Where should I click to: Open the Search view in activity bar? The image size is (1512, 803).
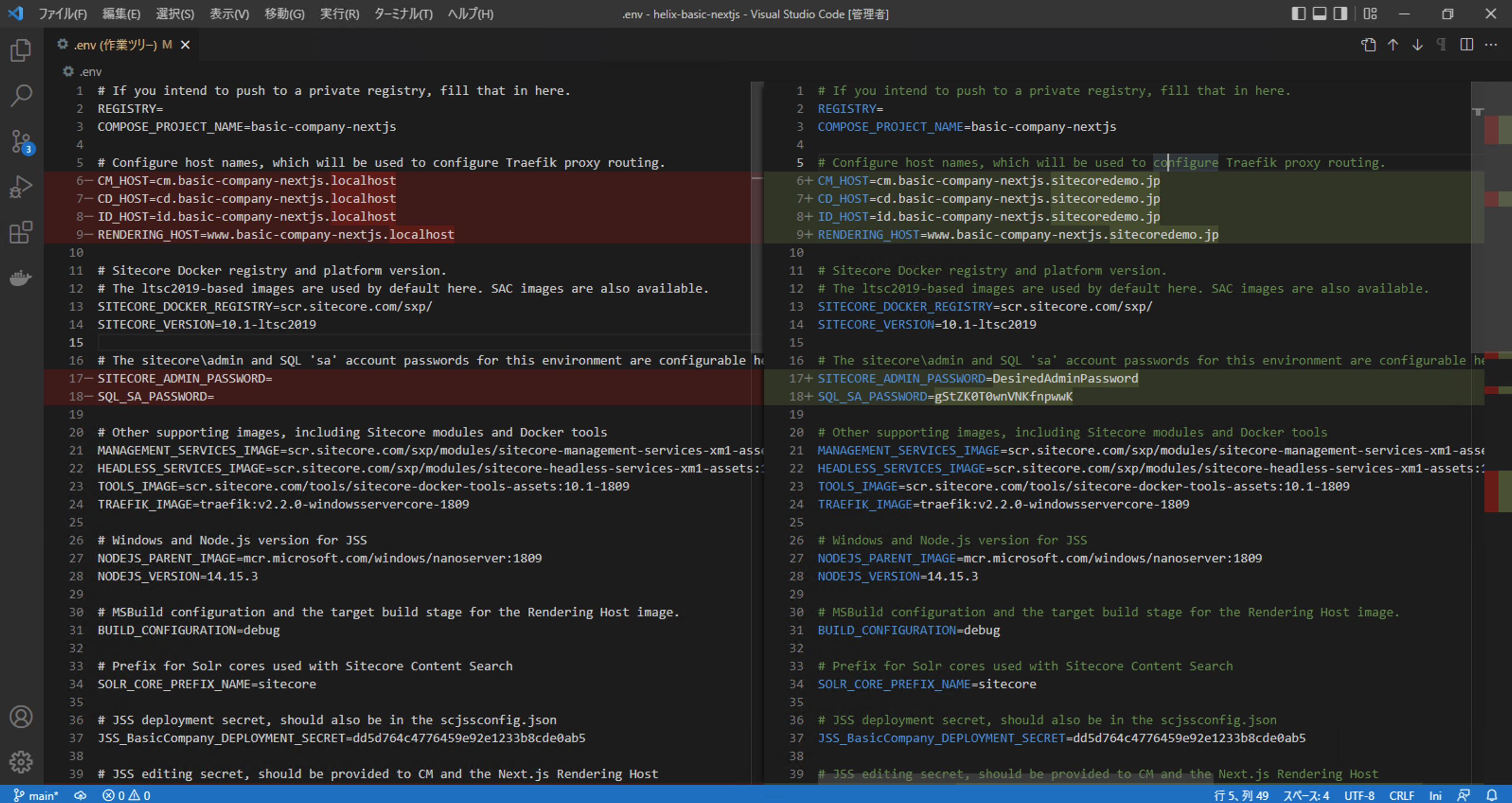21,96
